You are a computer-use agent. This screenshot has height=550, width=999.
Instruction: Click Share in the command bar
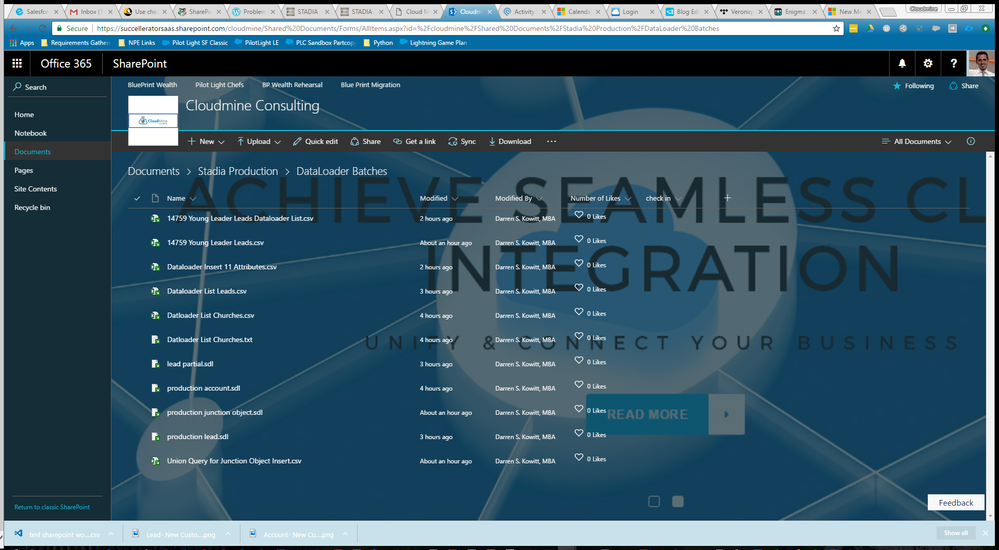click(x=365, y=141)
